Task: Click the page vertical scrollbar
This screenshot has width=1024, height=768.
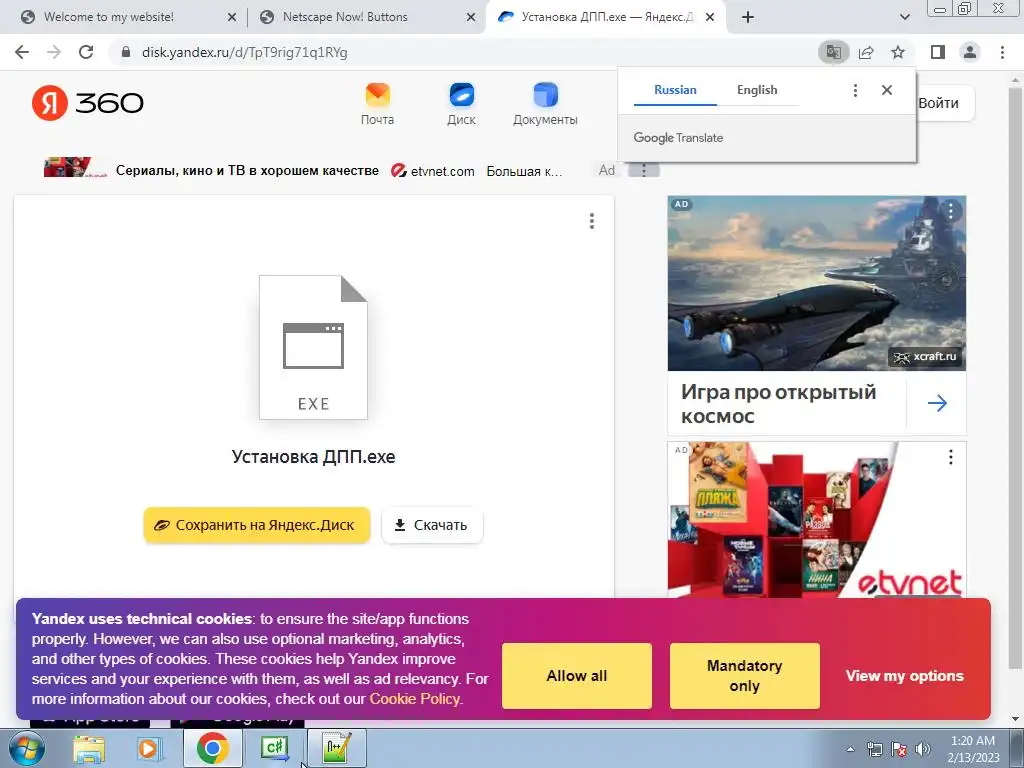Action: point(1014,379)
